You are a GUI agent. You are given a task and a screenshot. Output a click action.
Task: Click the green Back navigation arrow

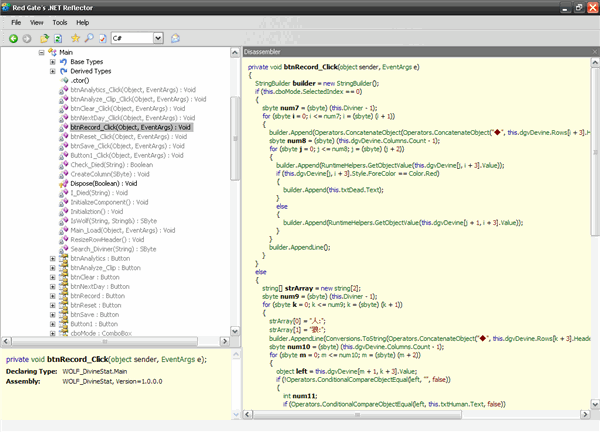(13, 38)
